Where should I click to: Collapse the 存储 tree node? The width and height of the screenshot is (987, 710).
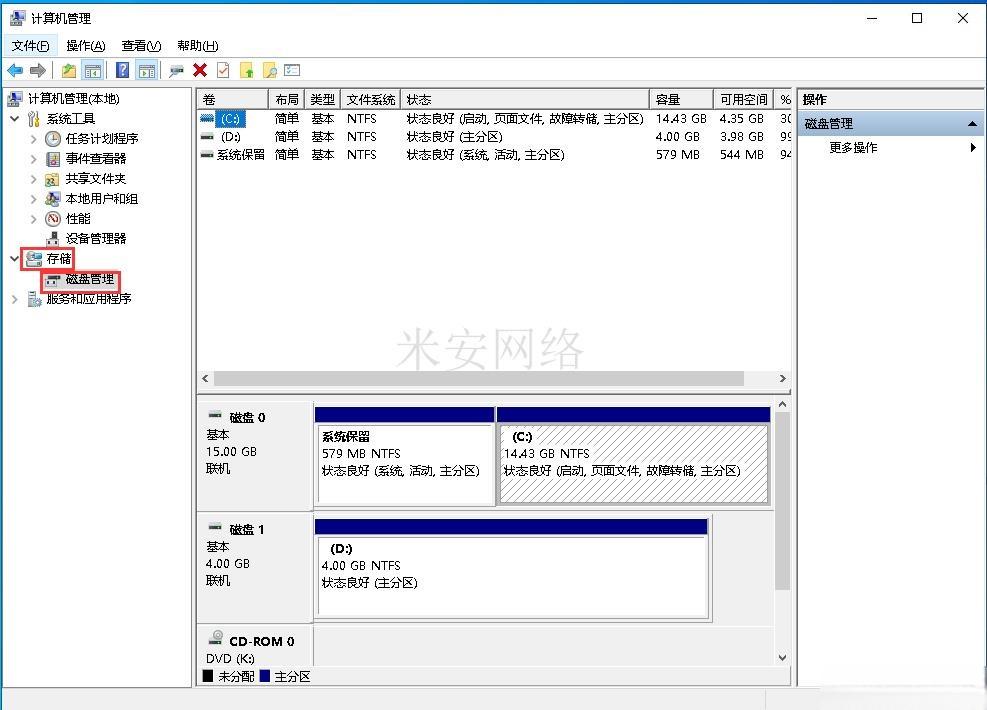(14, 258)
